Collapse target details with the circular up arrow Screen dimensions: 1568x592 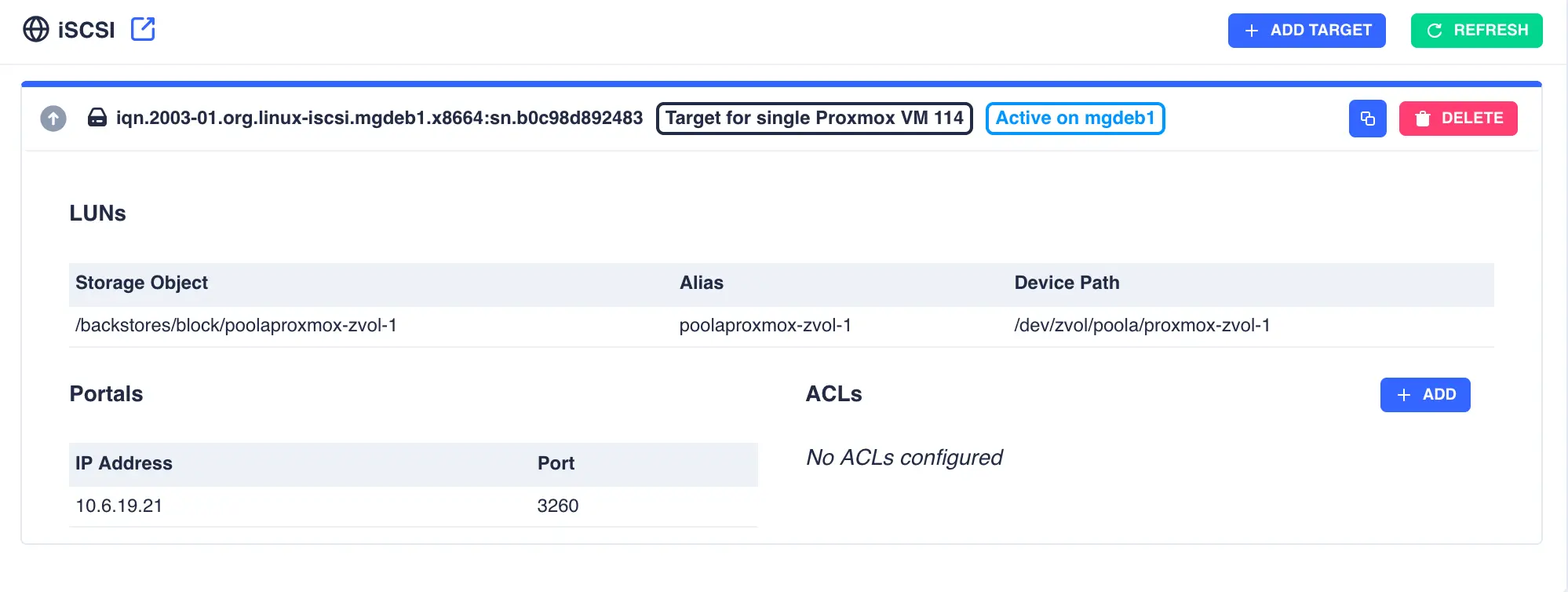(53, 118)
